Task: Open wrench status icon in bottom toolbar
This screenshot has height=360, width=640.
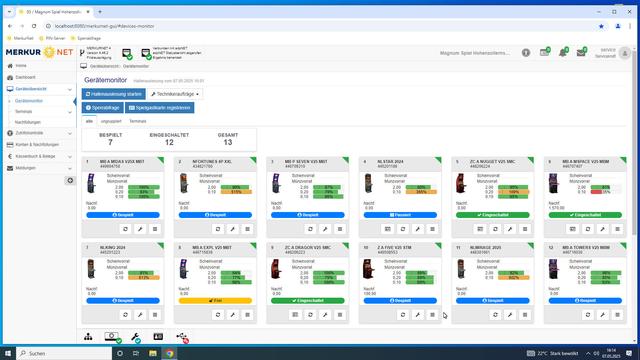Action: tap(136, 337)
